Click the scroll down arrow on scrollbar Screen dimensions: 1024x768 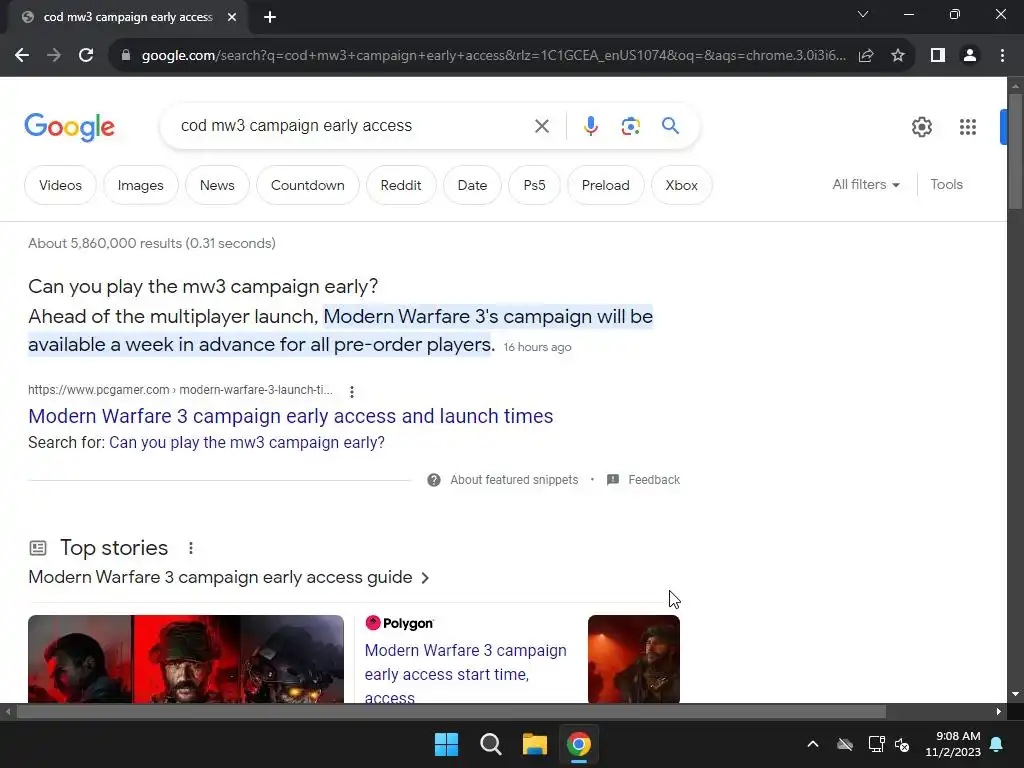(x=1015, y=694)
